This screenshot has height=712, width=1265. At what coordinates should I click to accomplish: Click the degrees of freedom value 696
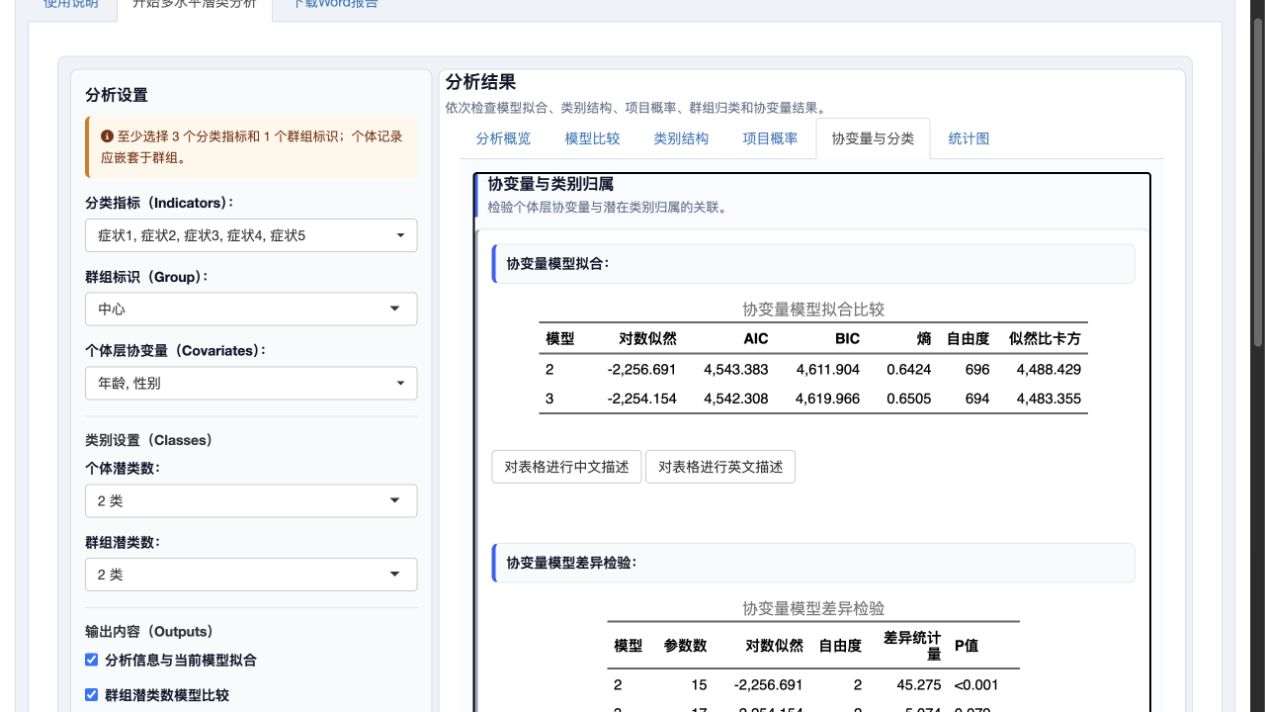[977, 369]
